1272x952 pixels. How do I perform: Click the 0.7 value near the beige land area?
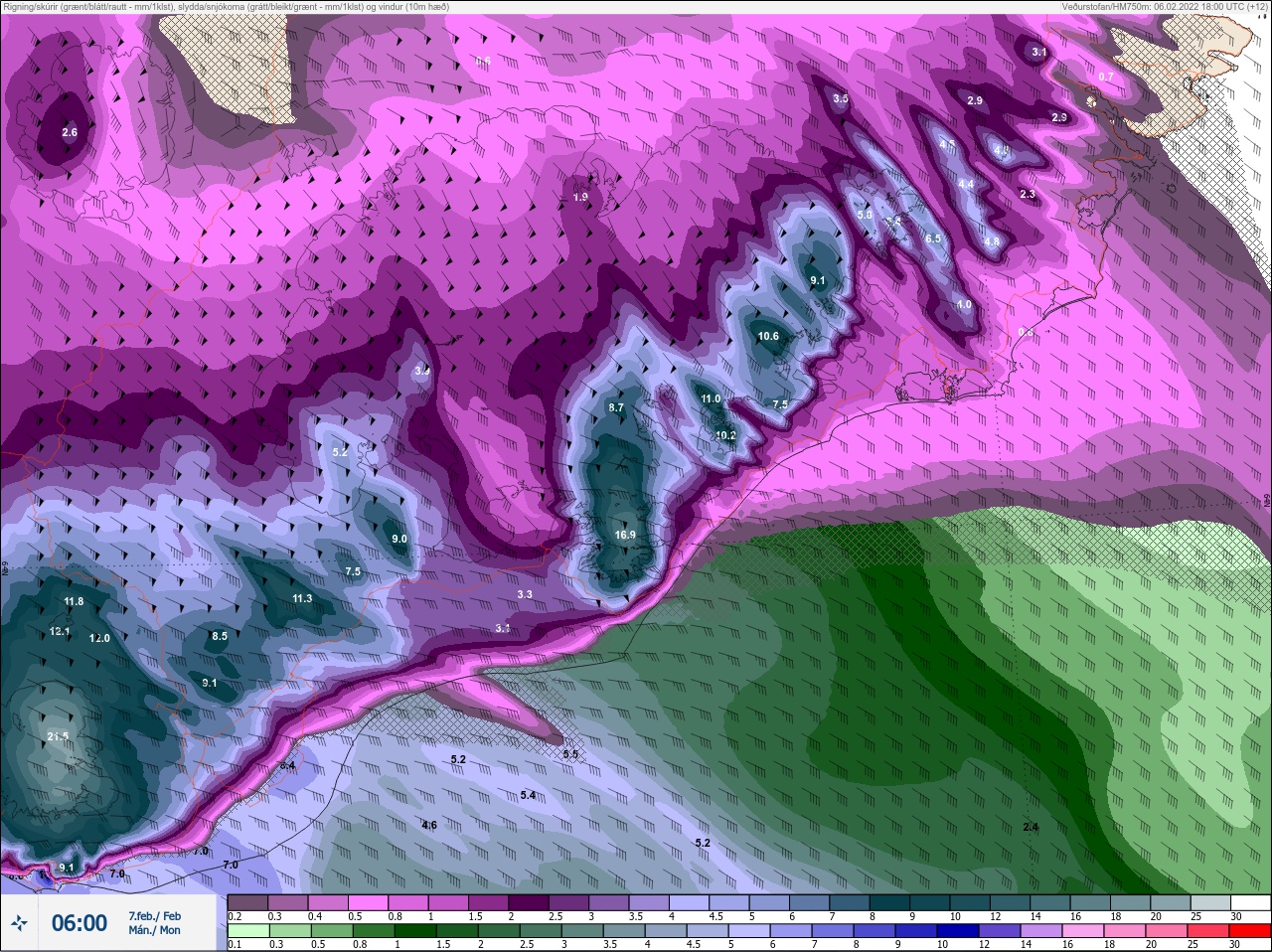(1106, 77)
